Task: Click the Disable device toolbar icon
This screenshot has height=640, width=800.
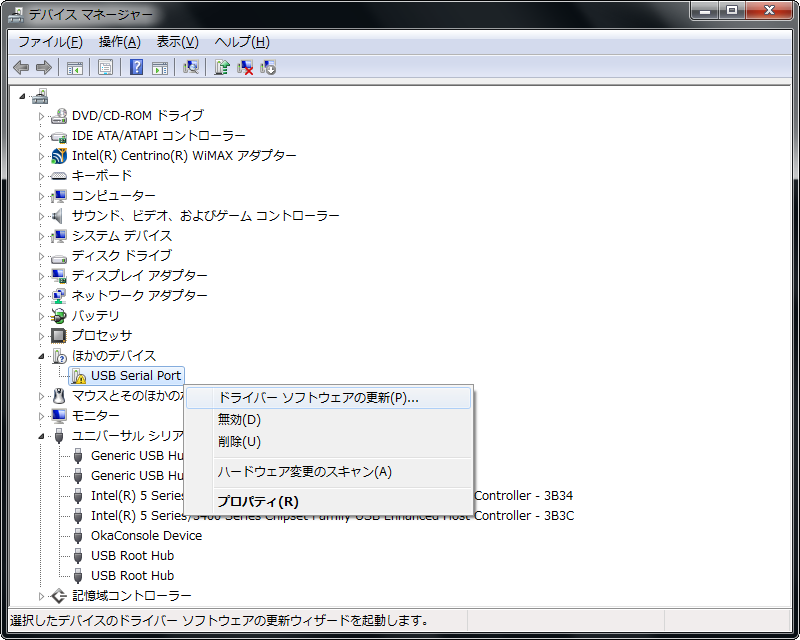Action: point(268,67)
